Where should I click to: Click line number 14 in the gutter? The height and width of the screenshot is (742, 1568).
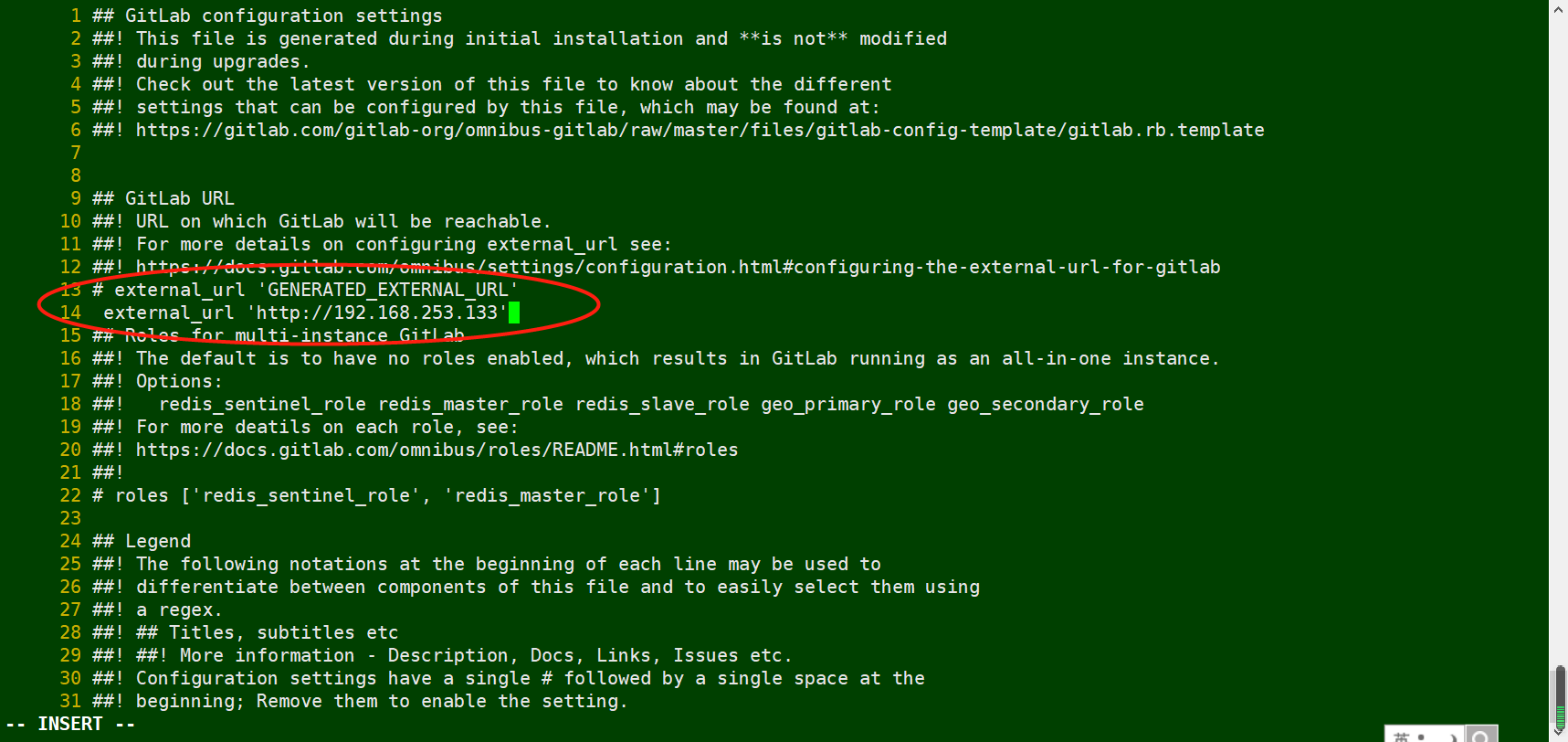(x=70, y=313)
